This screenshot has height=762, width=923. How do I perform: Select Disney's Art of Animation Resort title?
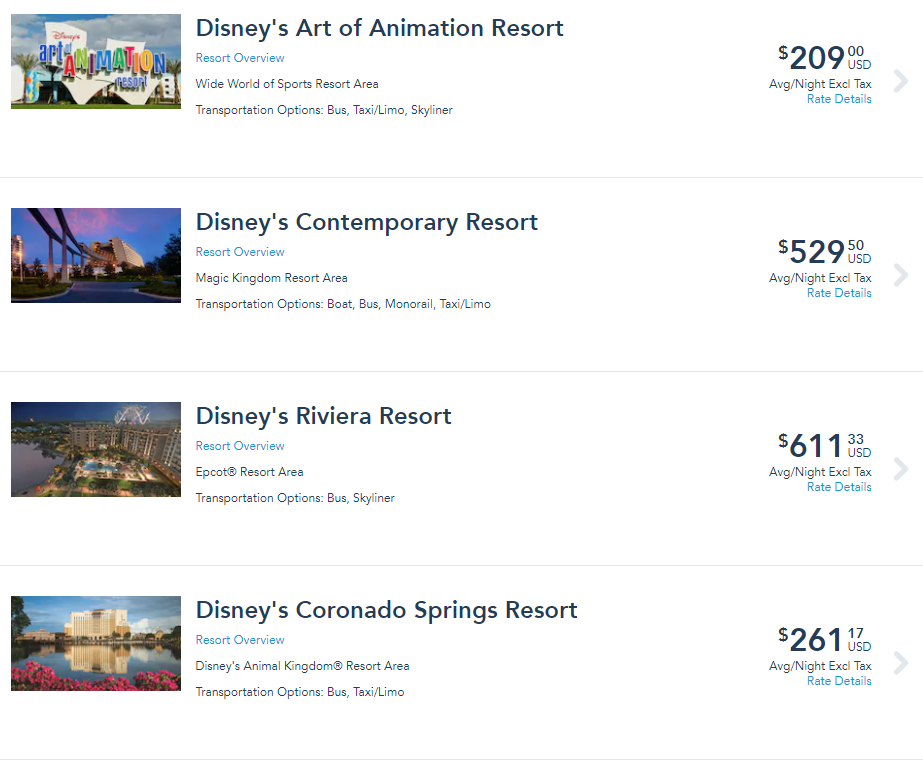click(379, 28)
